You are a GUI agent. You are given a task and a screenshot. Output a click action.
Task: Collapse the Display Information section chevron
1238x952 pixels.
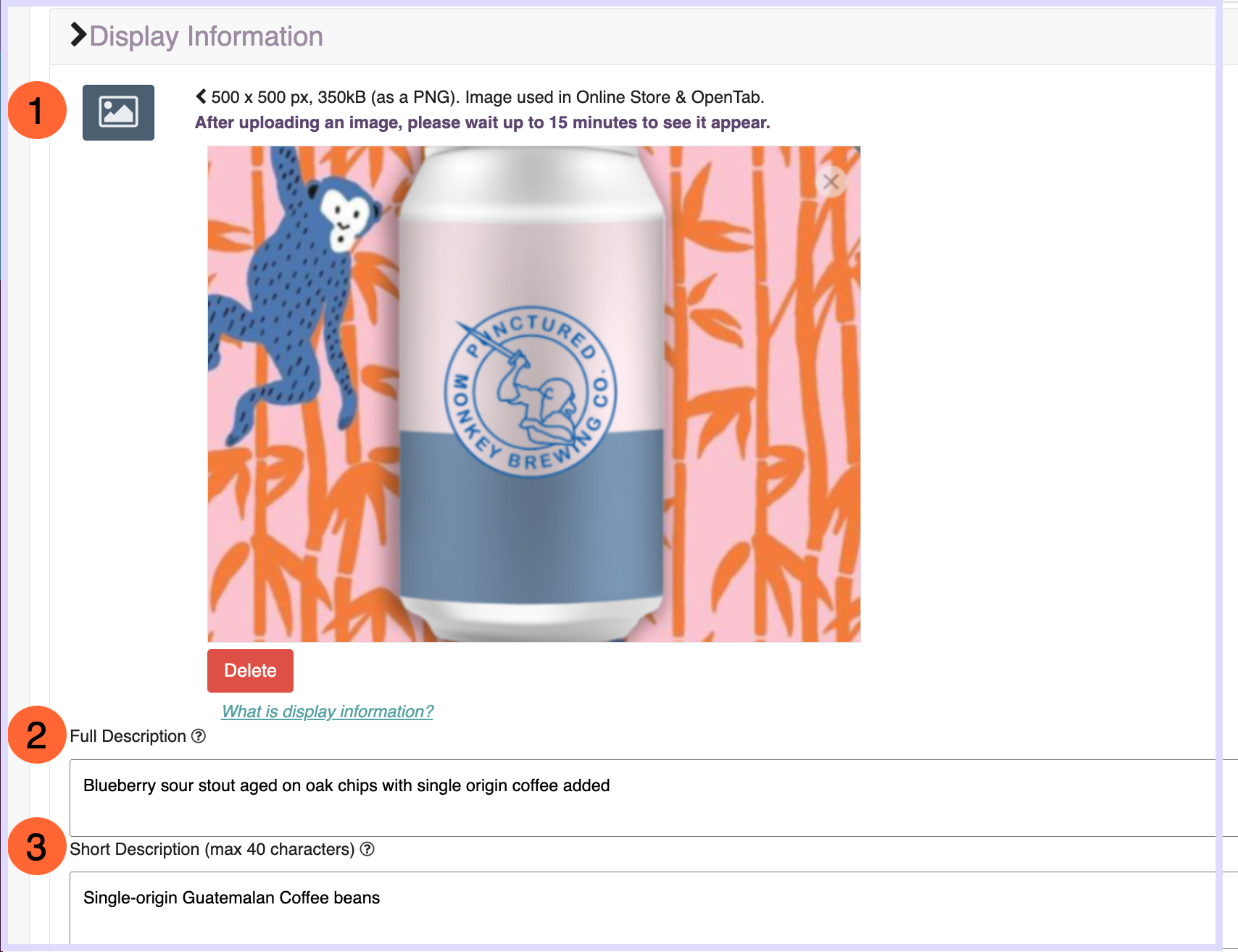(78, 35)
